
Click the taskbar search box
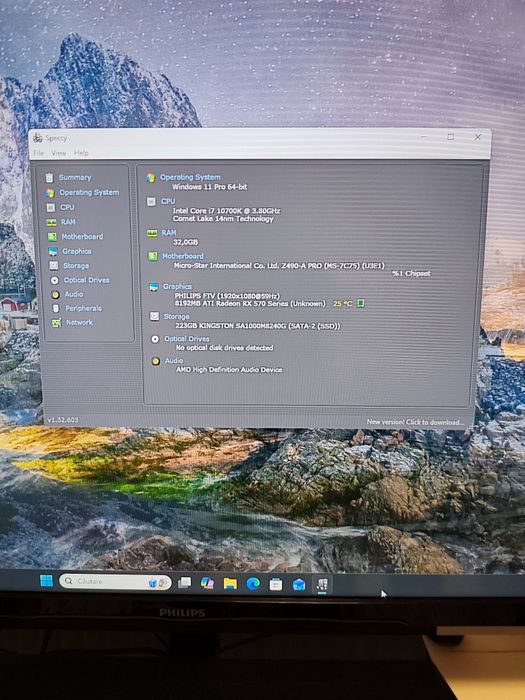click(x=115, y=582)
